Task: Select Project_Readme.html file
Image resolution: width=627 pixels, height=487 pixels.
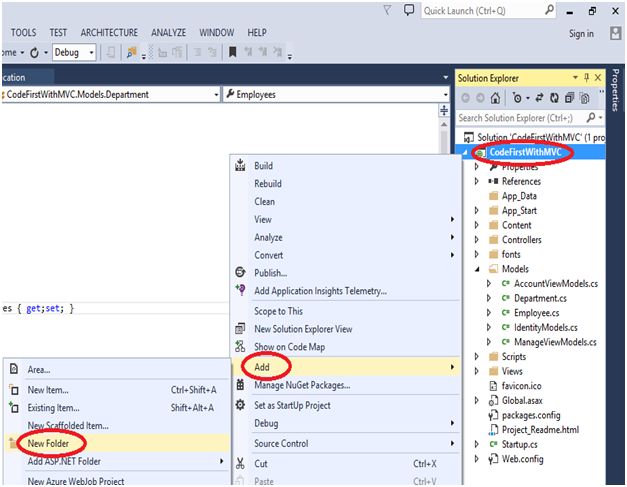Action: coord(540,429)
